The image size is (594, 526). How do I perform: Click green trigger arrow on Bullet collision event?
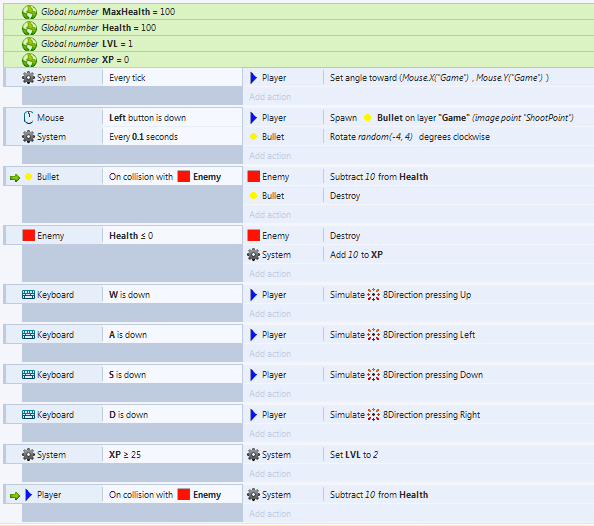15,177
